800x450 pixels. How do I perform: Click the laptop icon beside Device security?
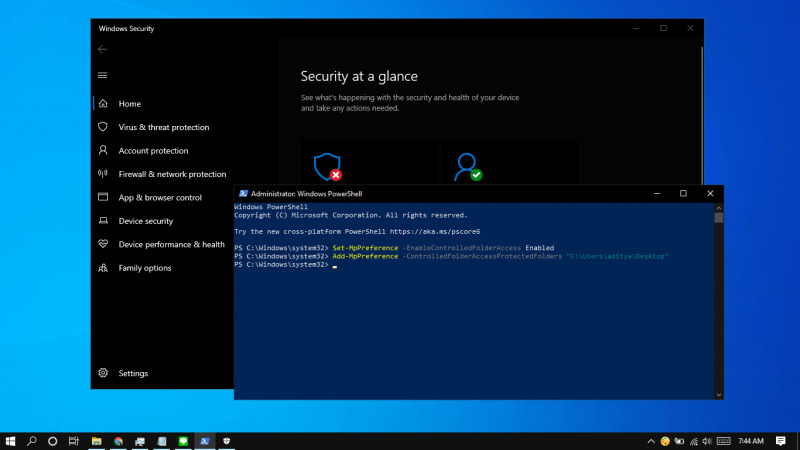(x=103, y=220)
